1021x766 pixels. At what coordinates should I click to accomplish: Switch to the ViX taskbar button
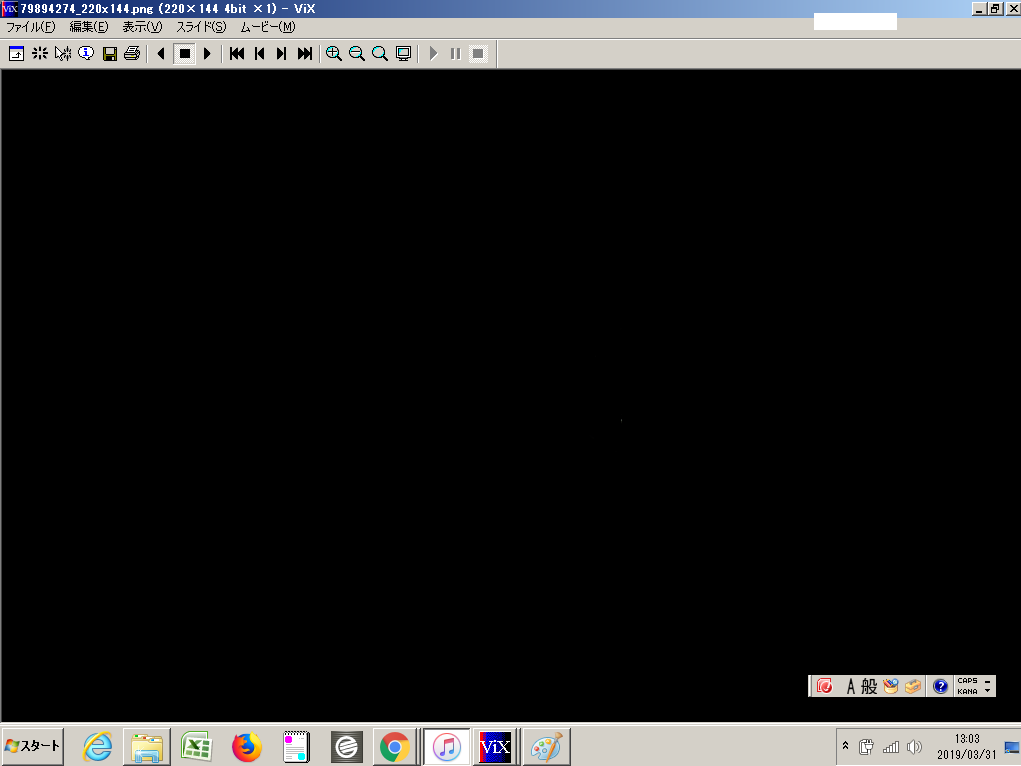(495, 746)
